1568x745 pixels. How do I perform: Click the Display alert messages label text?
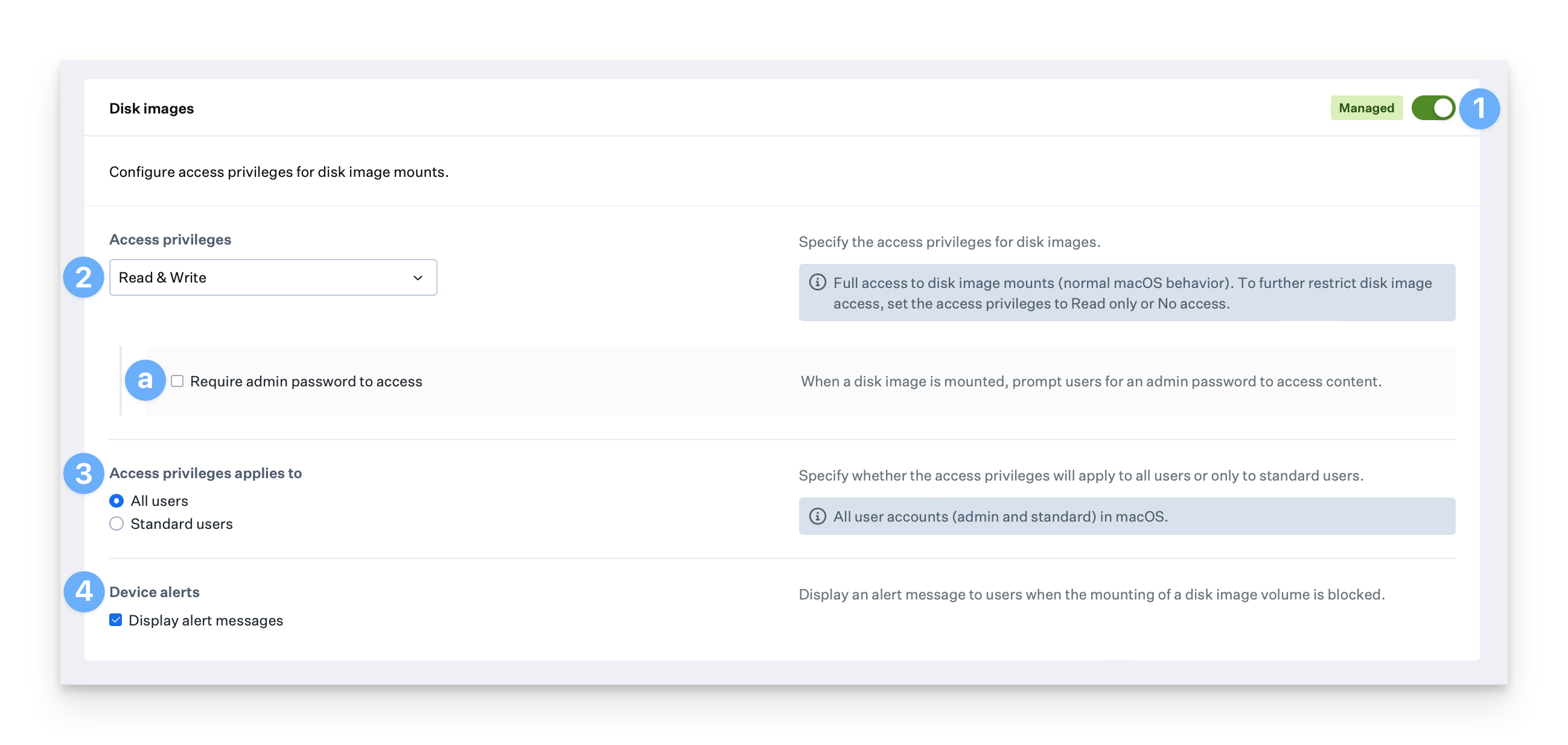pos(206,620)
